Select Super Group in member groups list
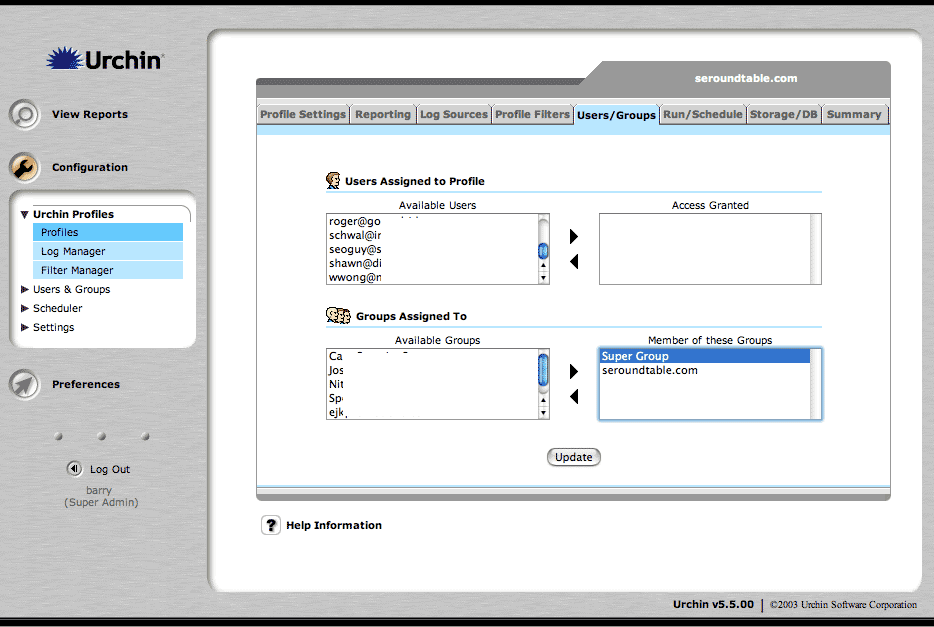 [x=705, y=356]
